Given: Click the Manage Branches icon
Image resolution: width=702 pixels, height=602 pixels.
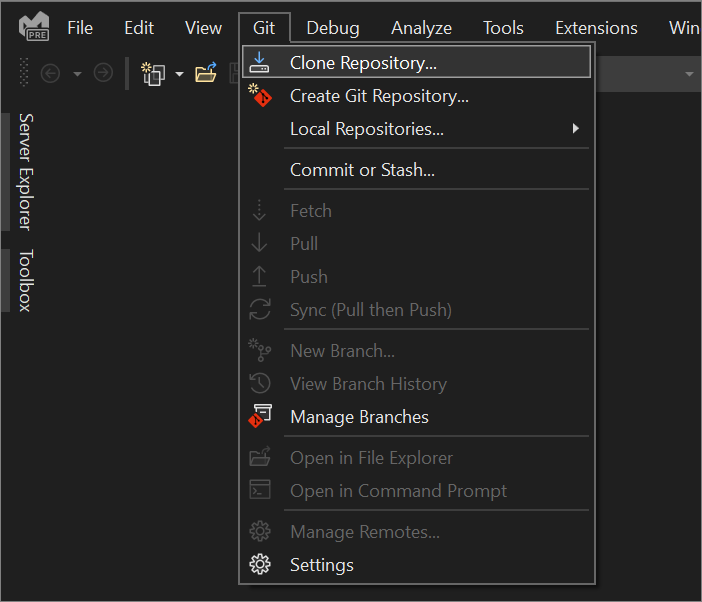Looking at the screenshot, I should click(x=260, y=417).
